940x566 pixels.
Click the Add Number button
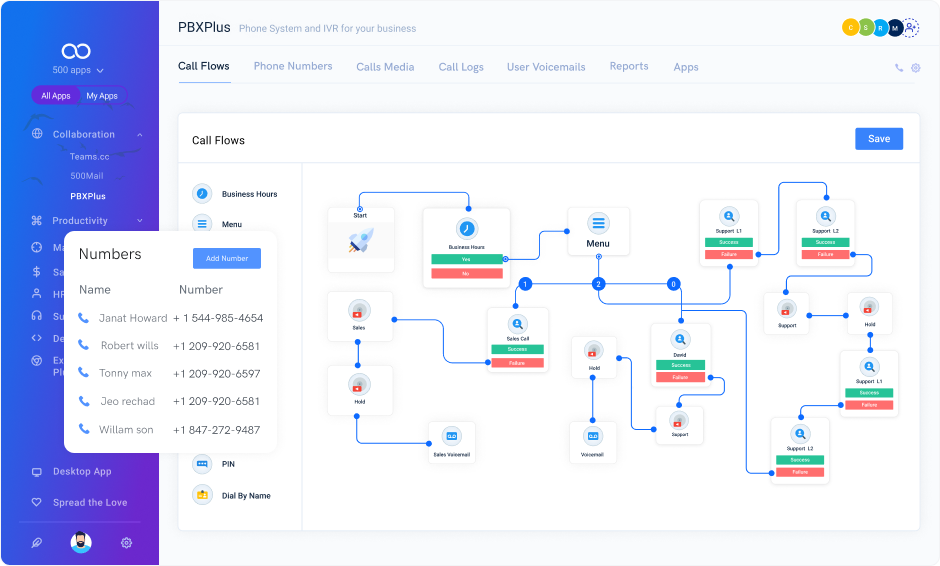pos(227,258)
